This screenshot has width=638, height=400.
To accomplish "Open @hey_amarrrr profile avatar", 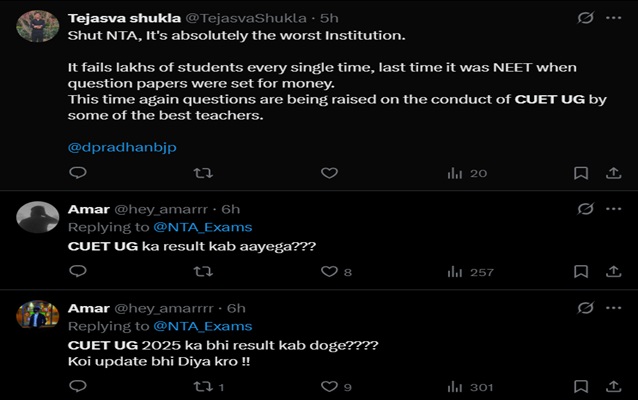I will coord(37,314).
